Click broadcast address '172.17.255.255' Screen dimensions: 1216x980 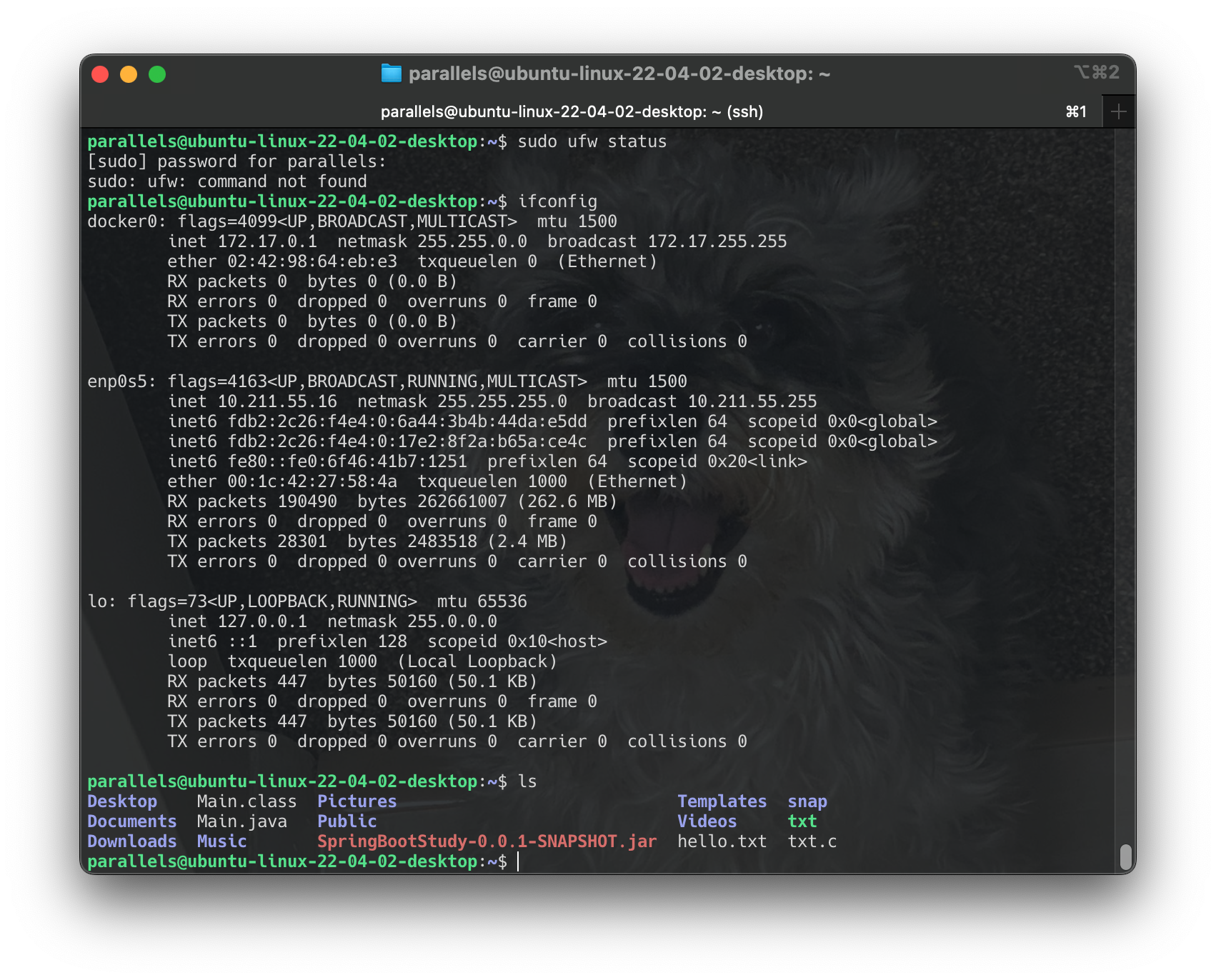pos(717,241)
